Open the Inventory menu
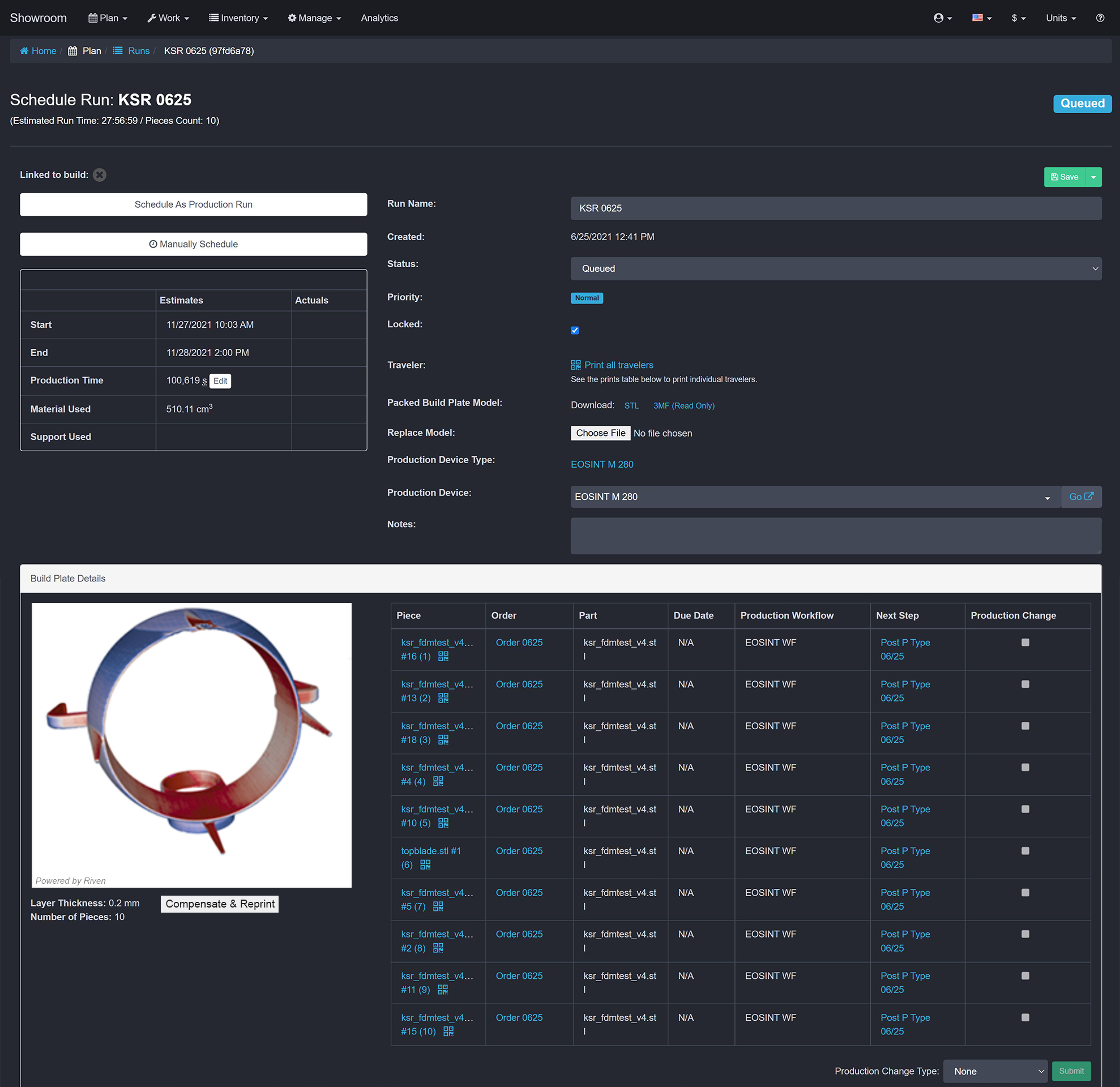 coord(238,18)
